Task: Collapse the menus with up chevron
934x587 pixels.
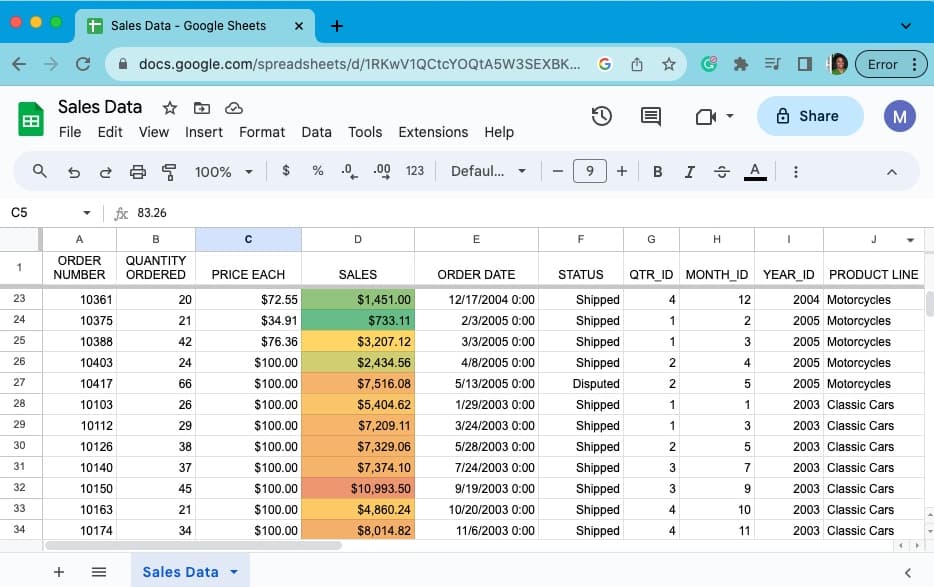Action: pyautogui.click(x=891, y=172)
